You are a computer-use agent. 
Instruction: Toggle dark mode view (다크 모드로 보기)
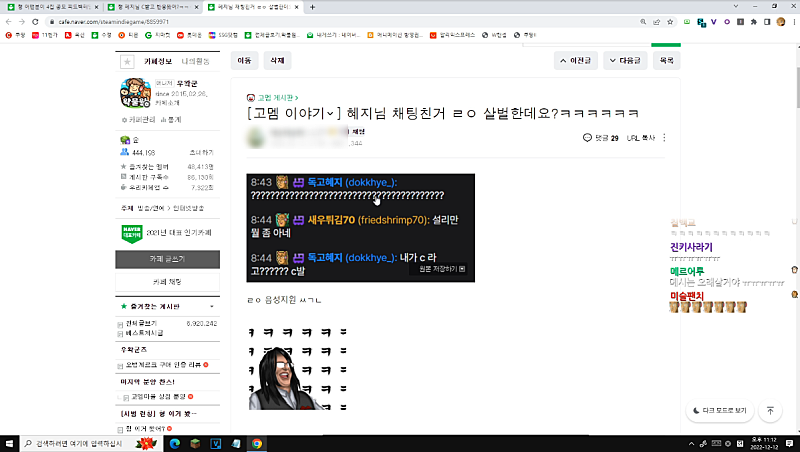pos(720,410)
